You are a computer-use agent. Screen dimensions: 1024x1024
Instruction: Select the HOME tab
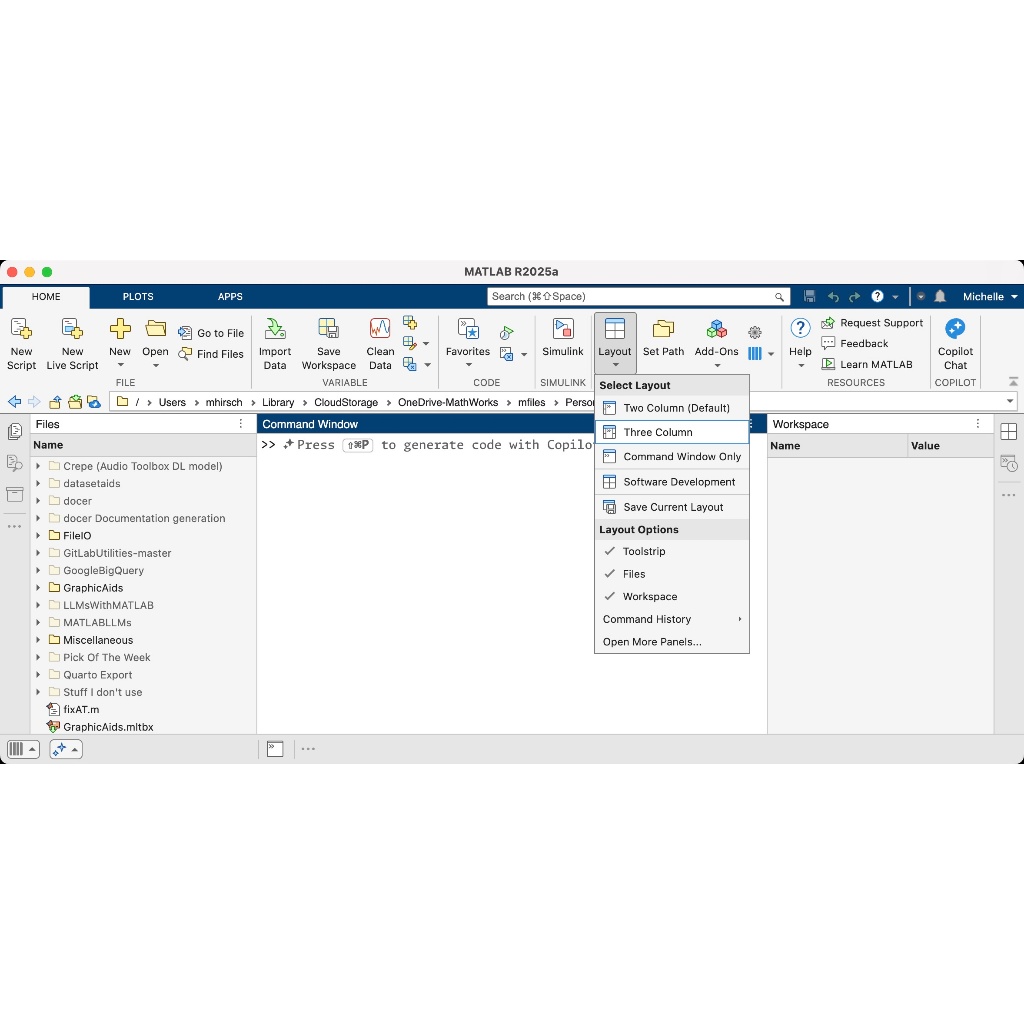pos(46,296)
